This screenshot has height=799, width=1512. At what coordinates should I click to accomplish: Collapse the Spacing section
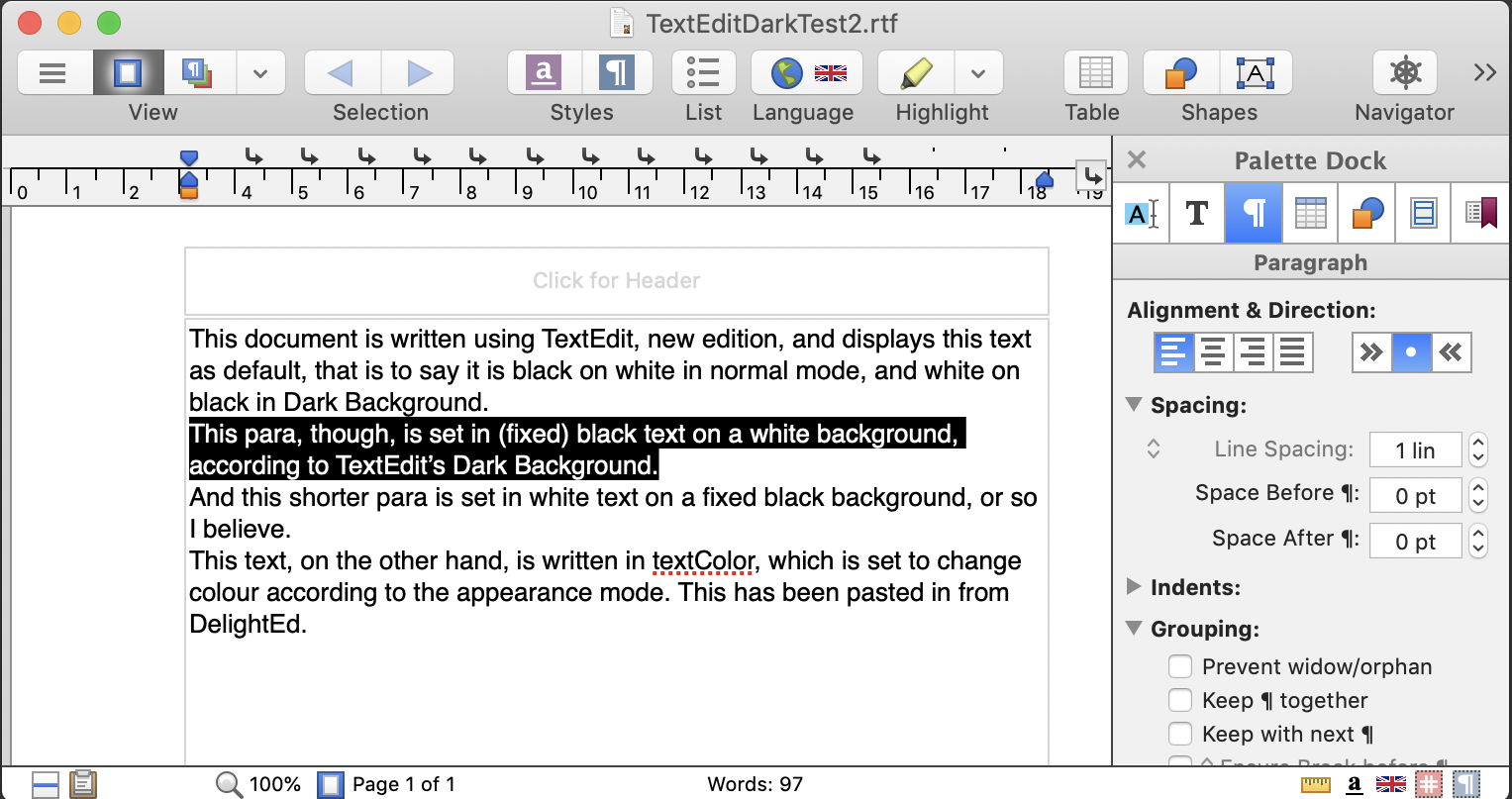[1134, 405]
